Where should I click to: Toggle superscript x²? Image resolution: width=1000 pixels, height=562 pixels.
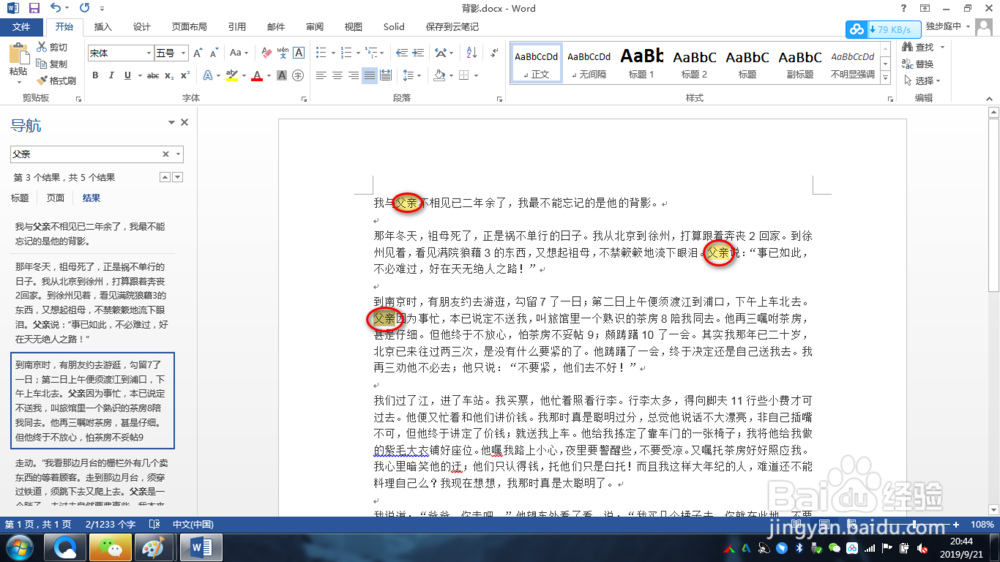(184, 75)
